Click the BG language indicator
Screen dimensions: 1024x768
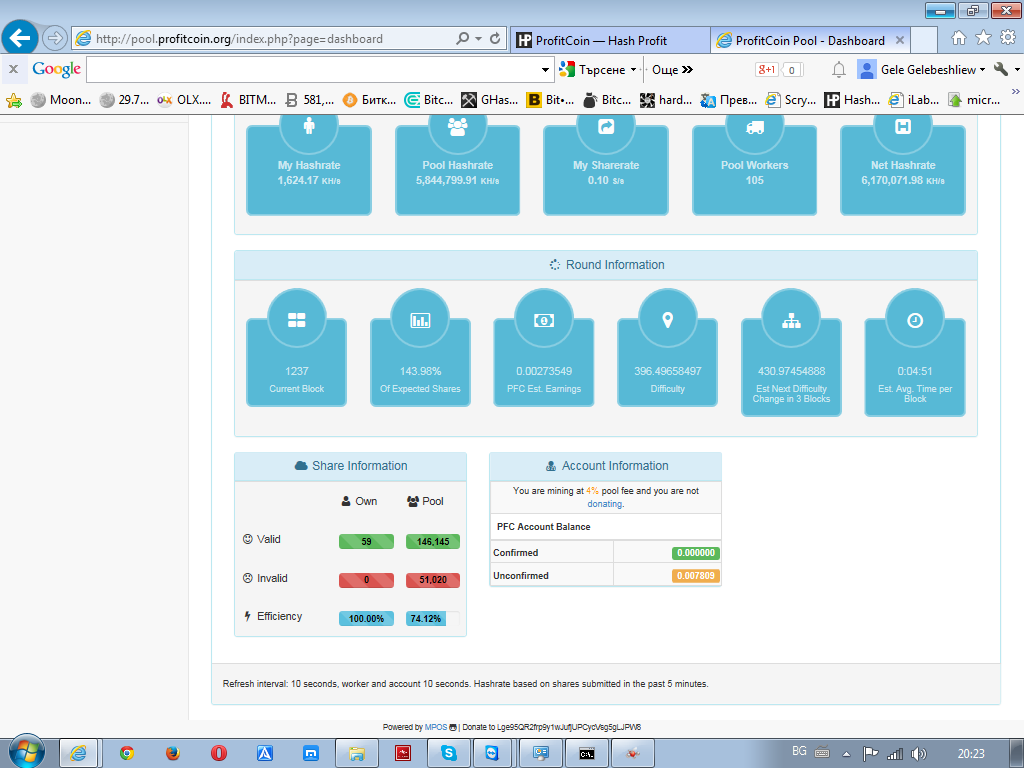(799, 751)
